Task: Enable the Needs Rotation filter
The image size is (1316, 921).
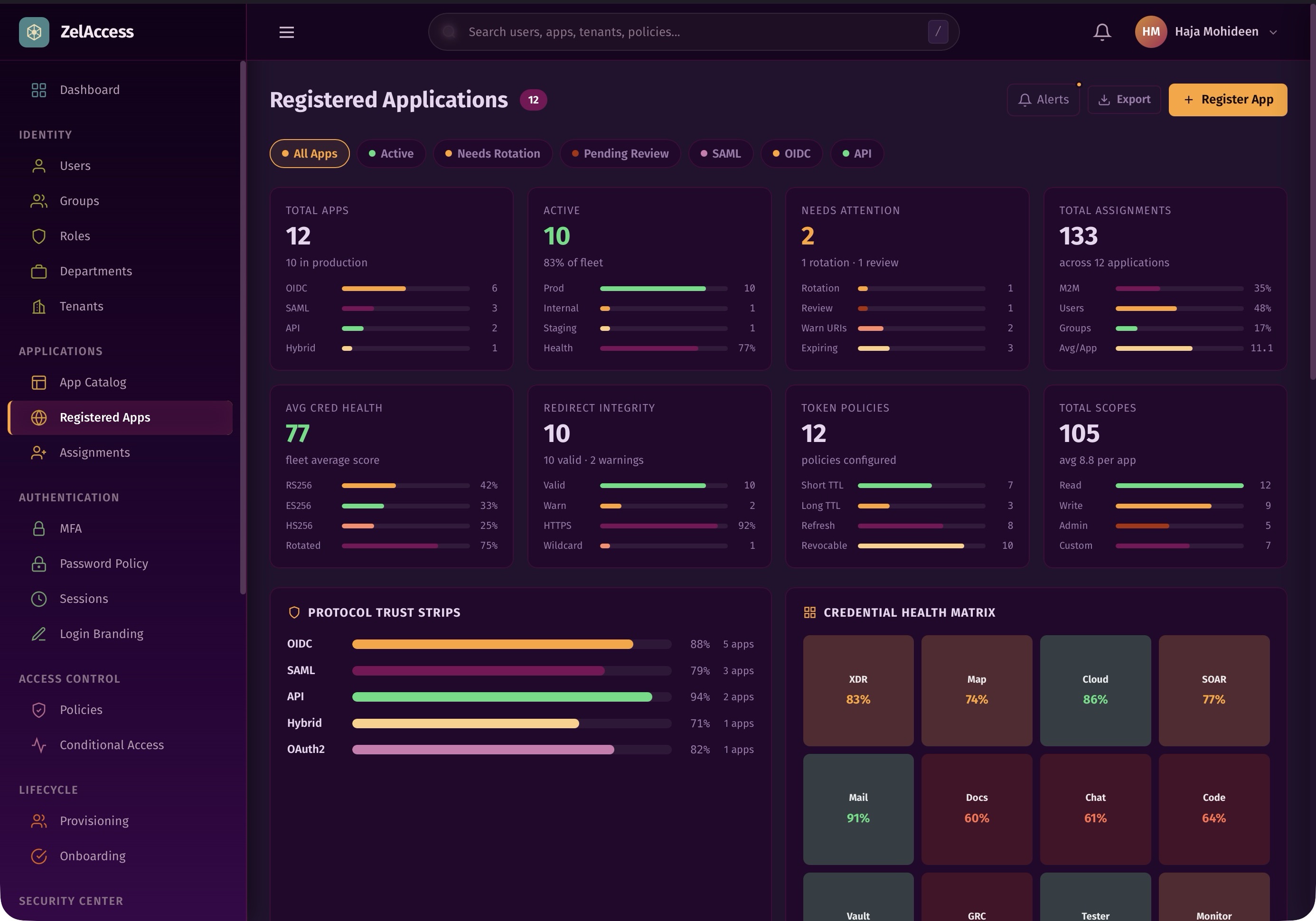Action: [x=493, y=154]
